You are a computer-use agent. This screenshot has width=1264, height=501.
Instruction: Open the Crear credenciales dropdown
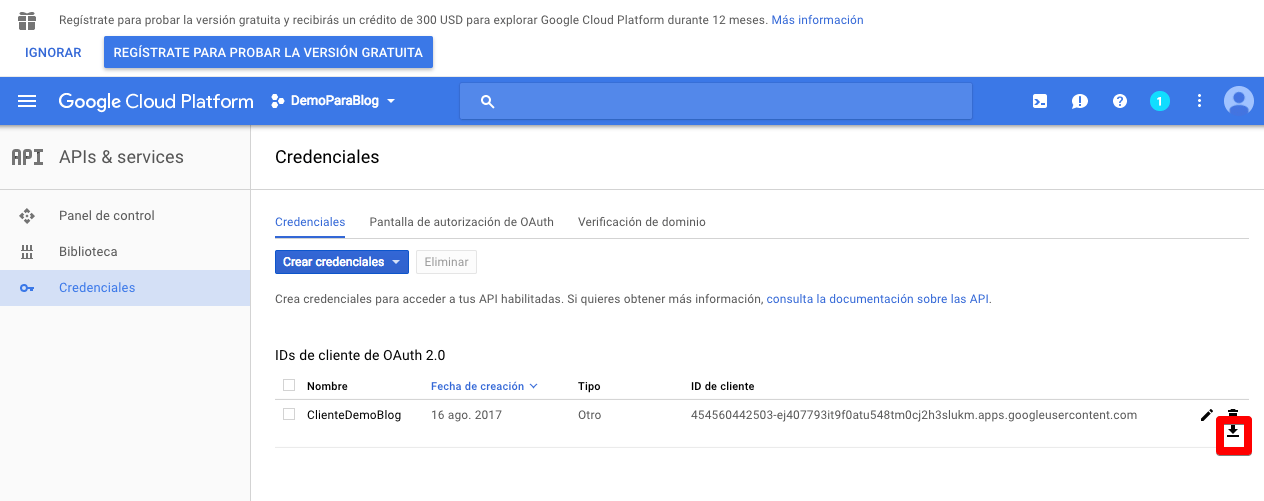341,262
